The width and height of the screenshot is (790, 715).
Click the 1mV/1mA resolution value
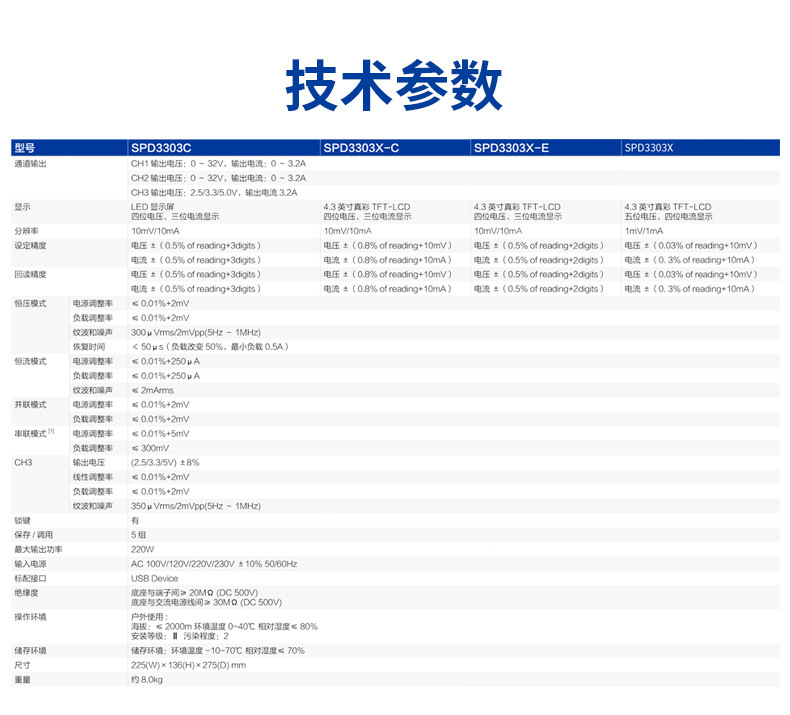[644, 231]
